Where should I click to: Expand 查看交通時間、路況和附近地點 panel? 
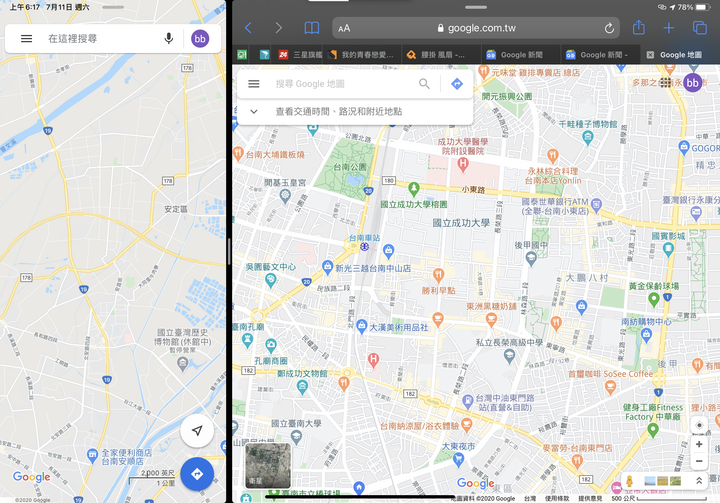point(355,112)
